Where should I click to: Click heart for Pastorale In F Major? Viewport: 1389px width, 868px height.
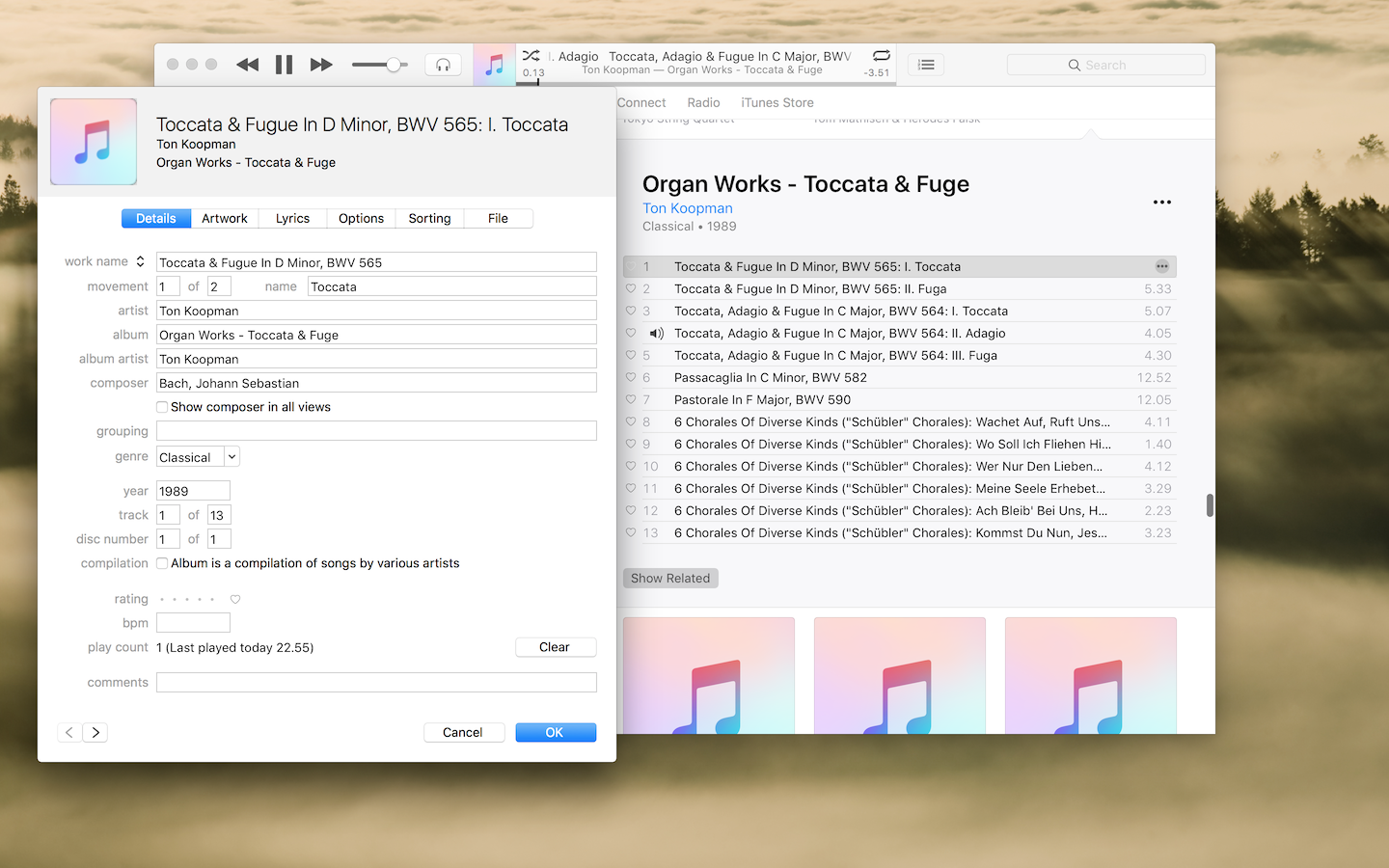tap(631, 399)
